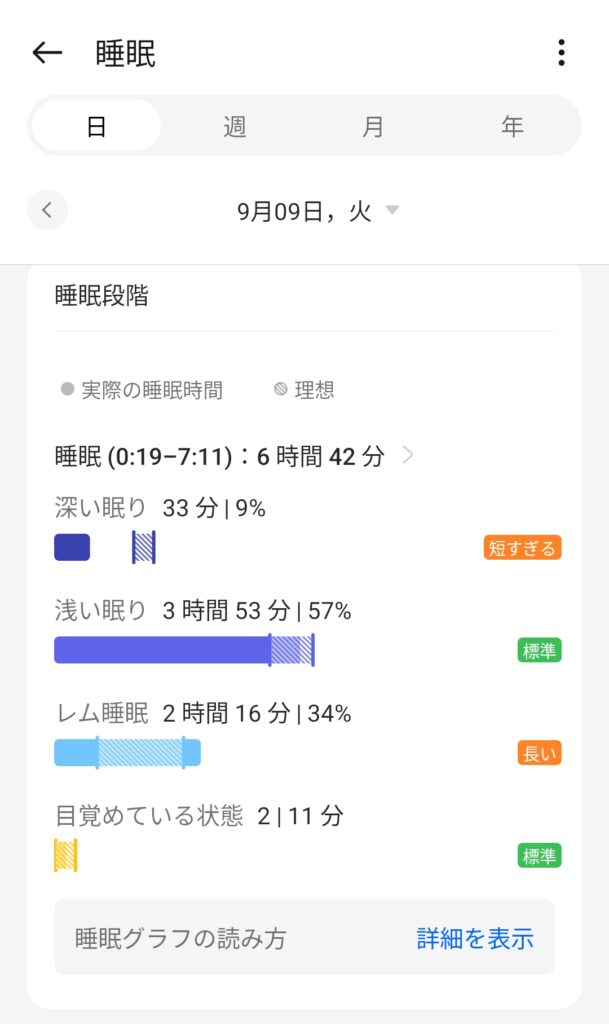Click the gray actual sleep time legend dot

[67, 390]
